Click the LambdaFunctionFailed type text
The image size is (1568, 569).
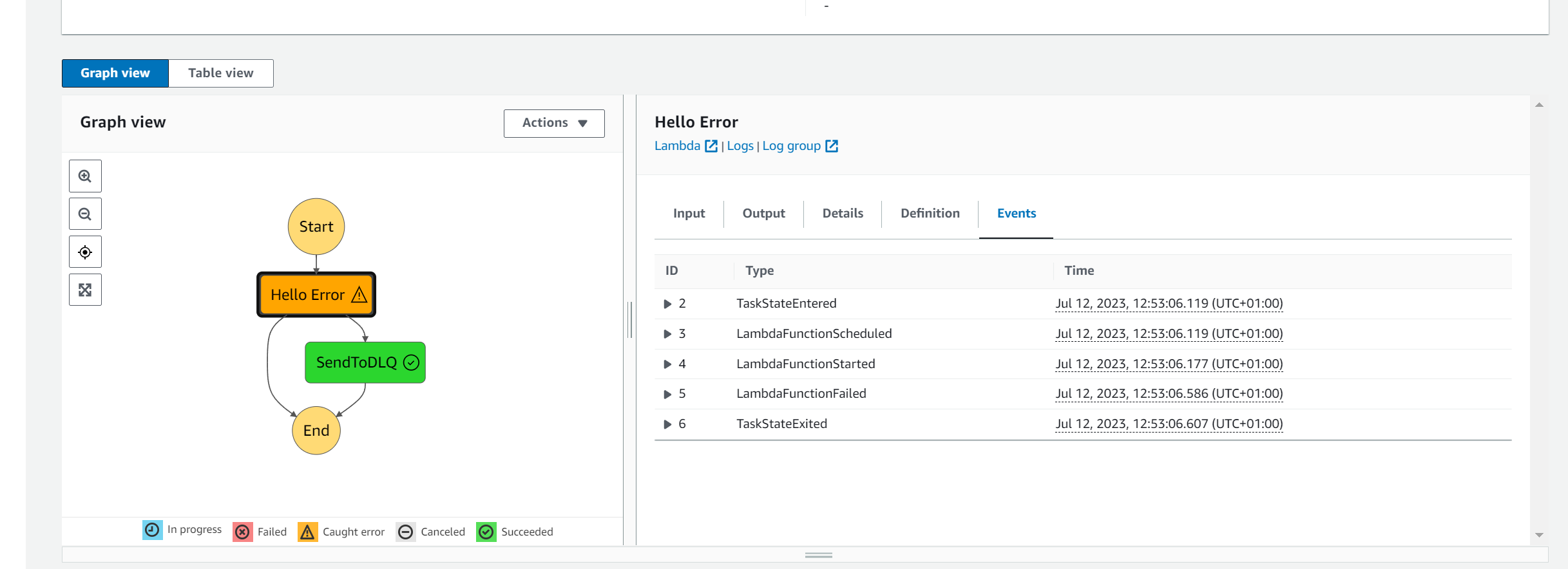point(801,394)
